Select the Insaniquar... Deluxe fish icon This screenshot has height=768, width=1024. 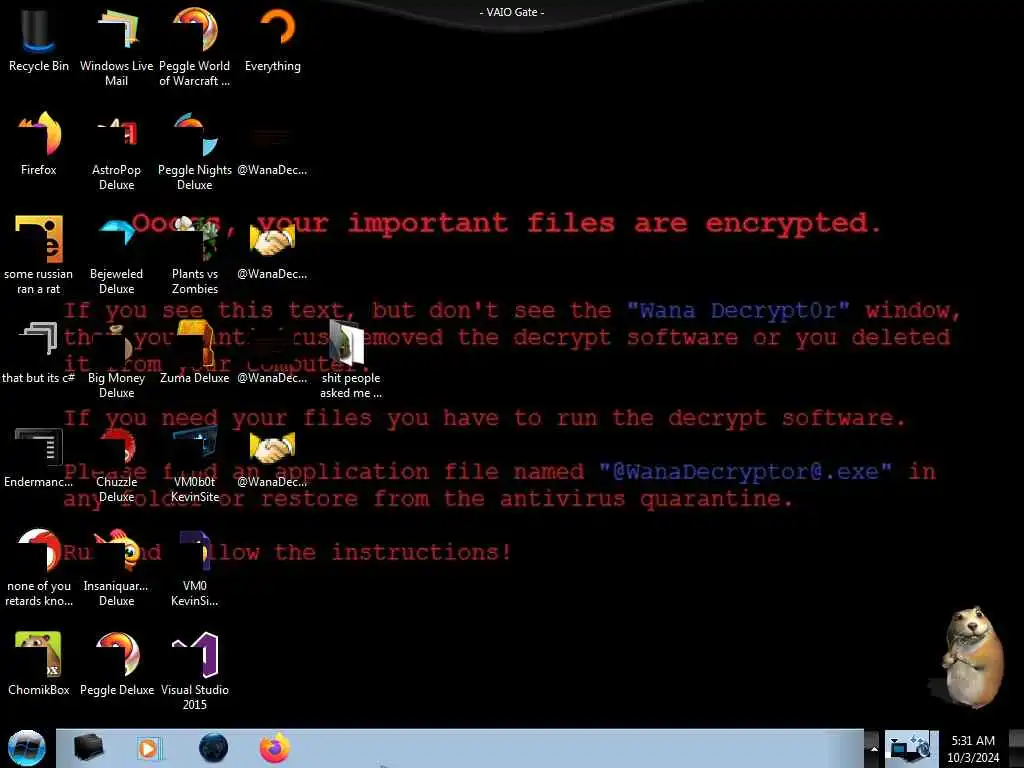pos(116,568)
